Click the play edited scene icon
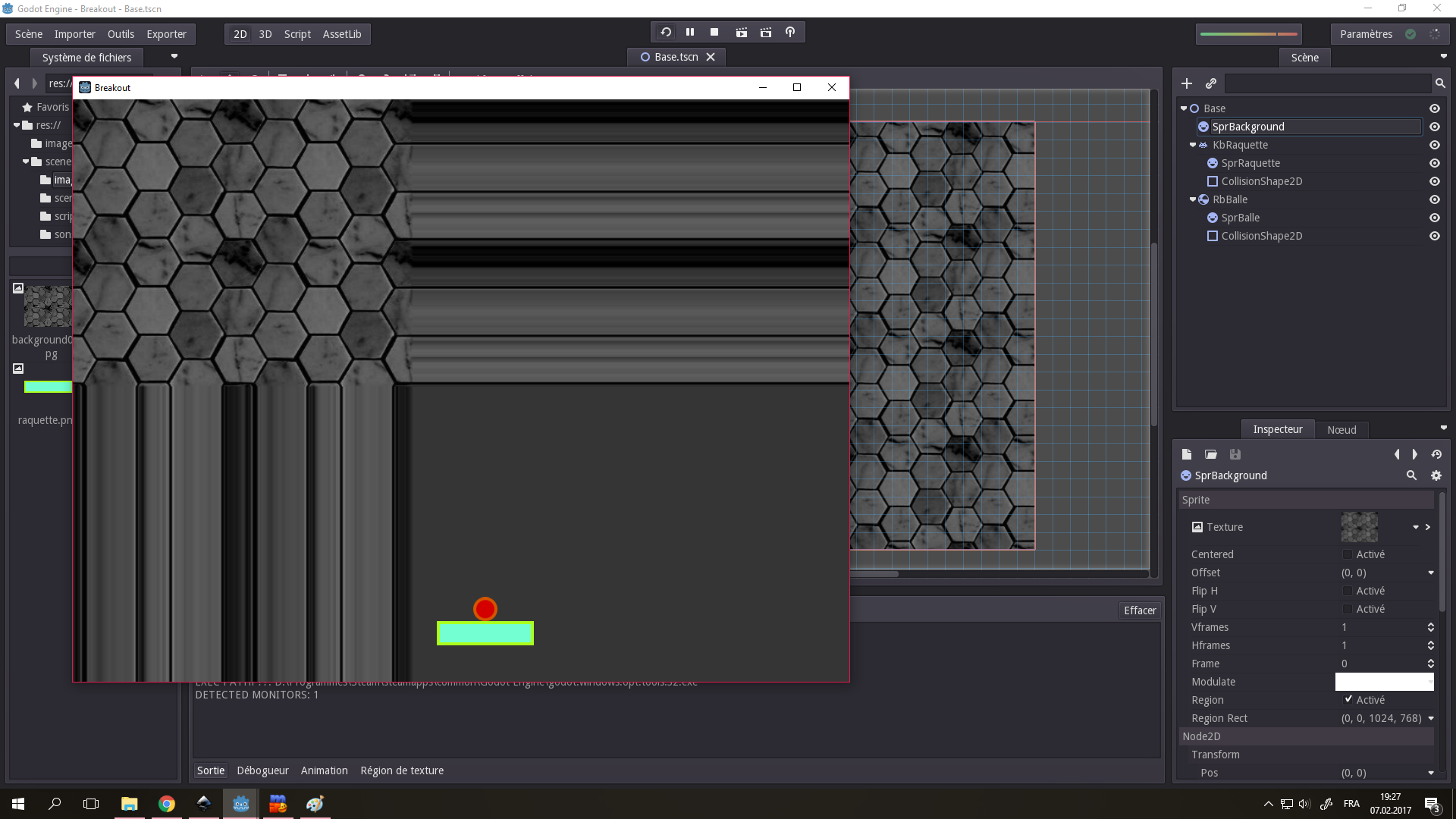Image resolution: width=1456 pixels, height=819 pixels. pyautogui.click(x=742, y=32)
